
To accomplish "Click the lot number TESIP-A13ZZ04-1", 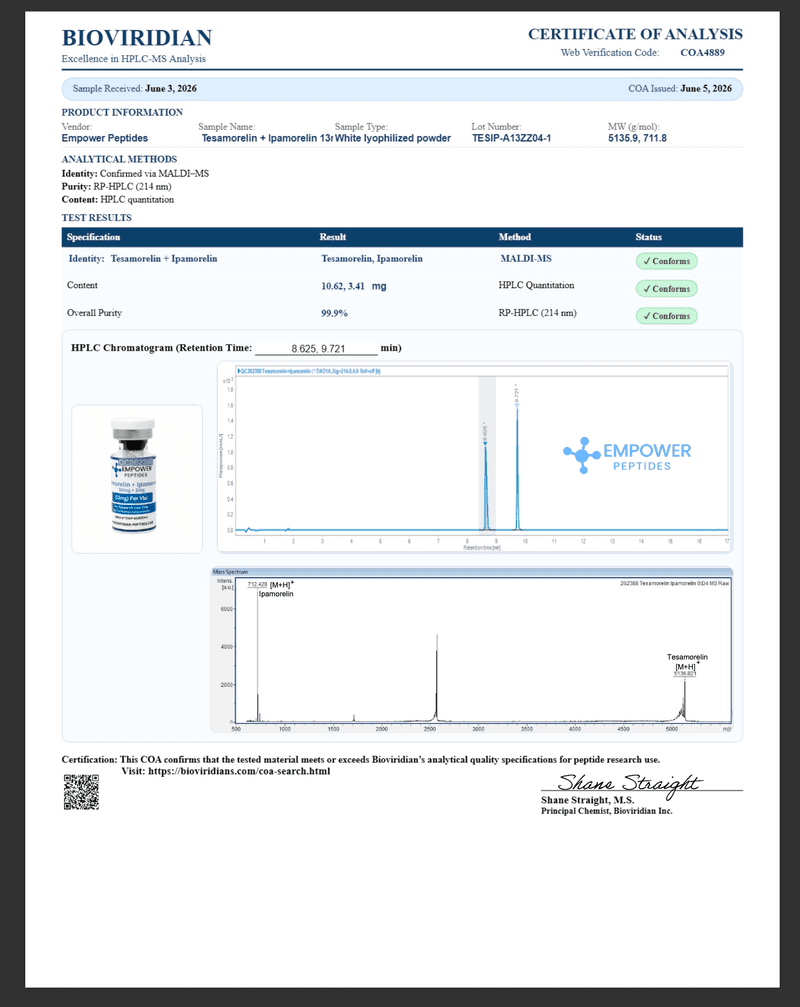I will pyautogui.click(x=511, y=138).
